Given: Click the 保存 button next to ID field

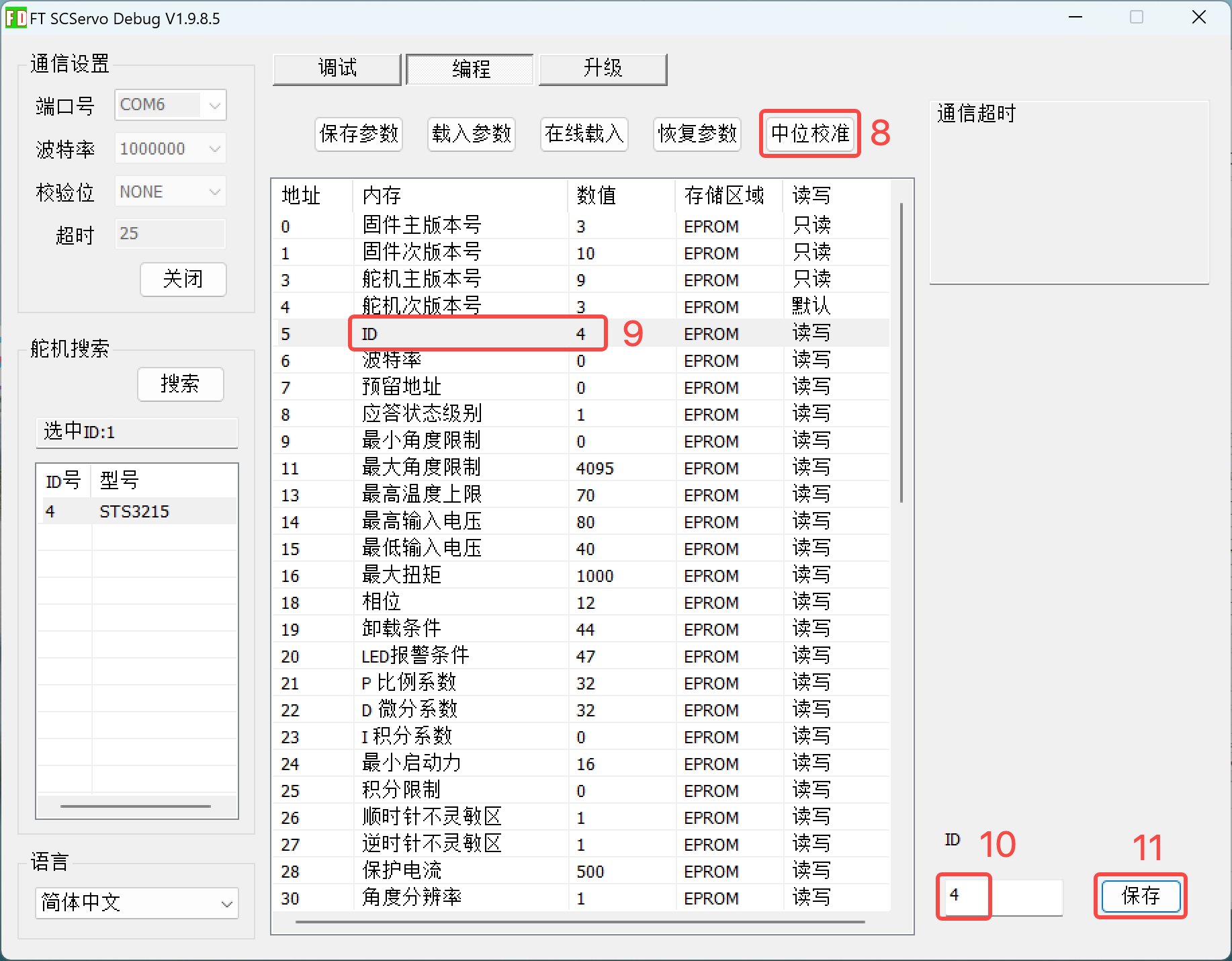Looking at the screenshot, I should point(1141,896).
